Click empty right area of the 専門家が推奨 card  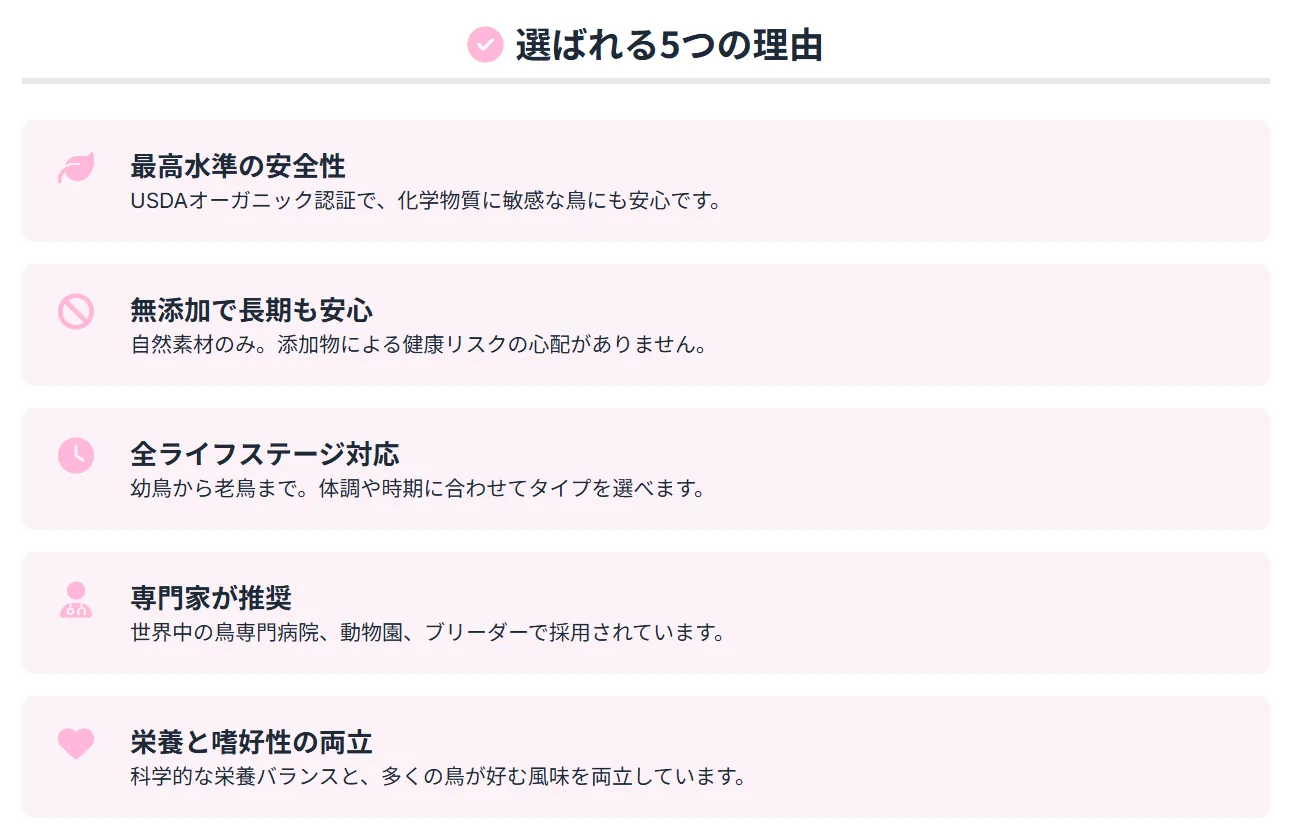pyautogui.click(x=1050, y=612)
